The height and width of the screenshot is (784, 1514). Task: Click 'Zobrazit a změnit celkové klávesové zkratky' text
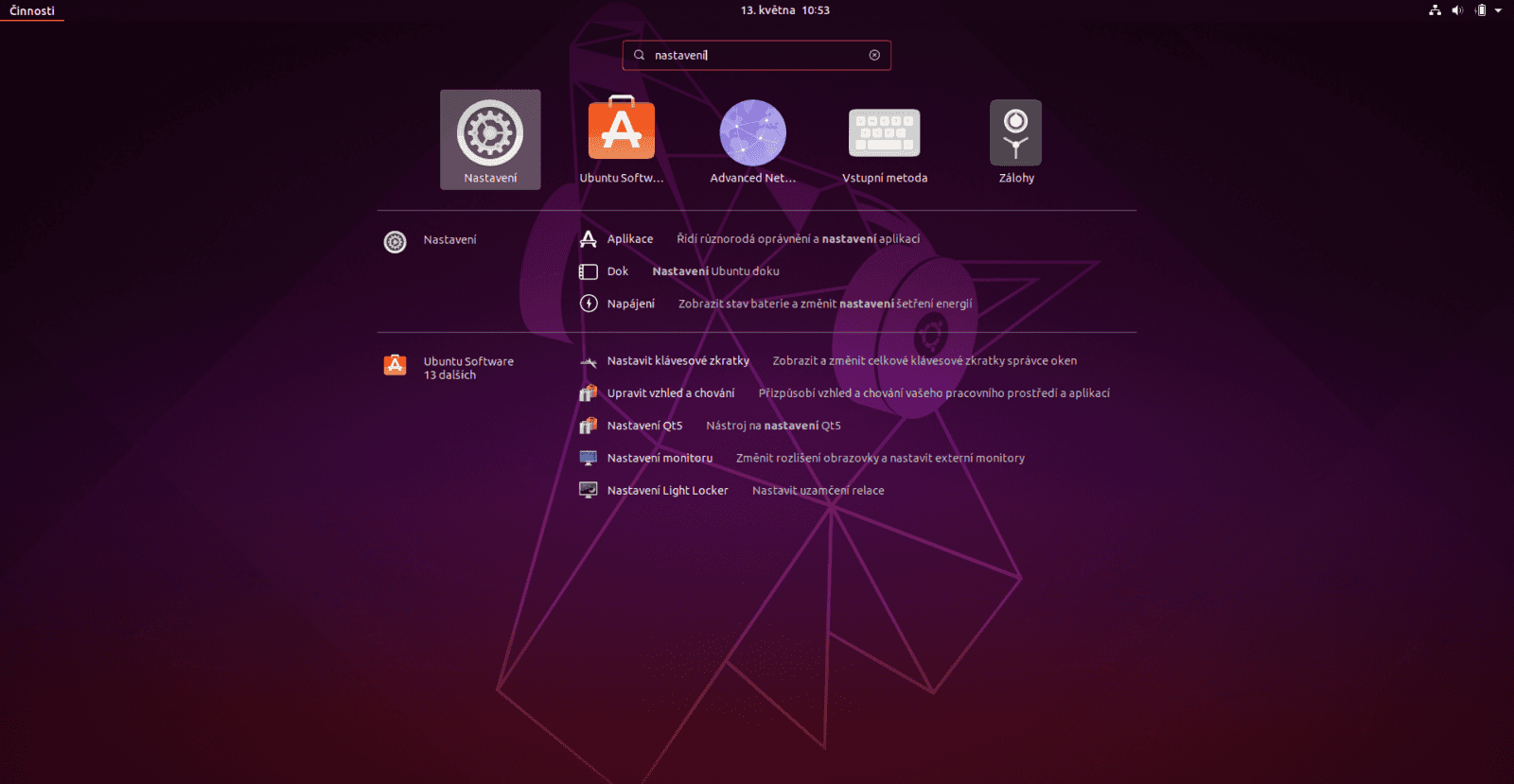(924, 361)
